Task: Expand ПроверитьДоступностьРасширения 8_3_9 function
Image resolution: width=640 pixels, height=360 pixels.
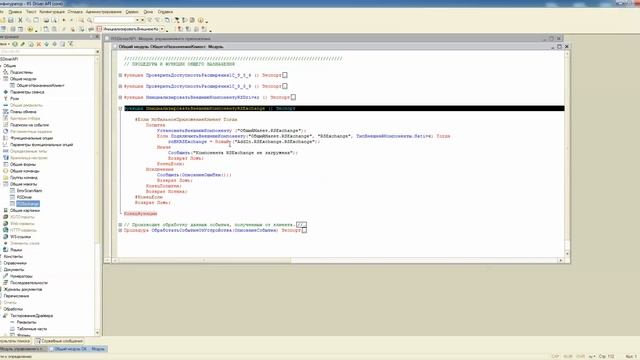Action: click(120, 86)
